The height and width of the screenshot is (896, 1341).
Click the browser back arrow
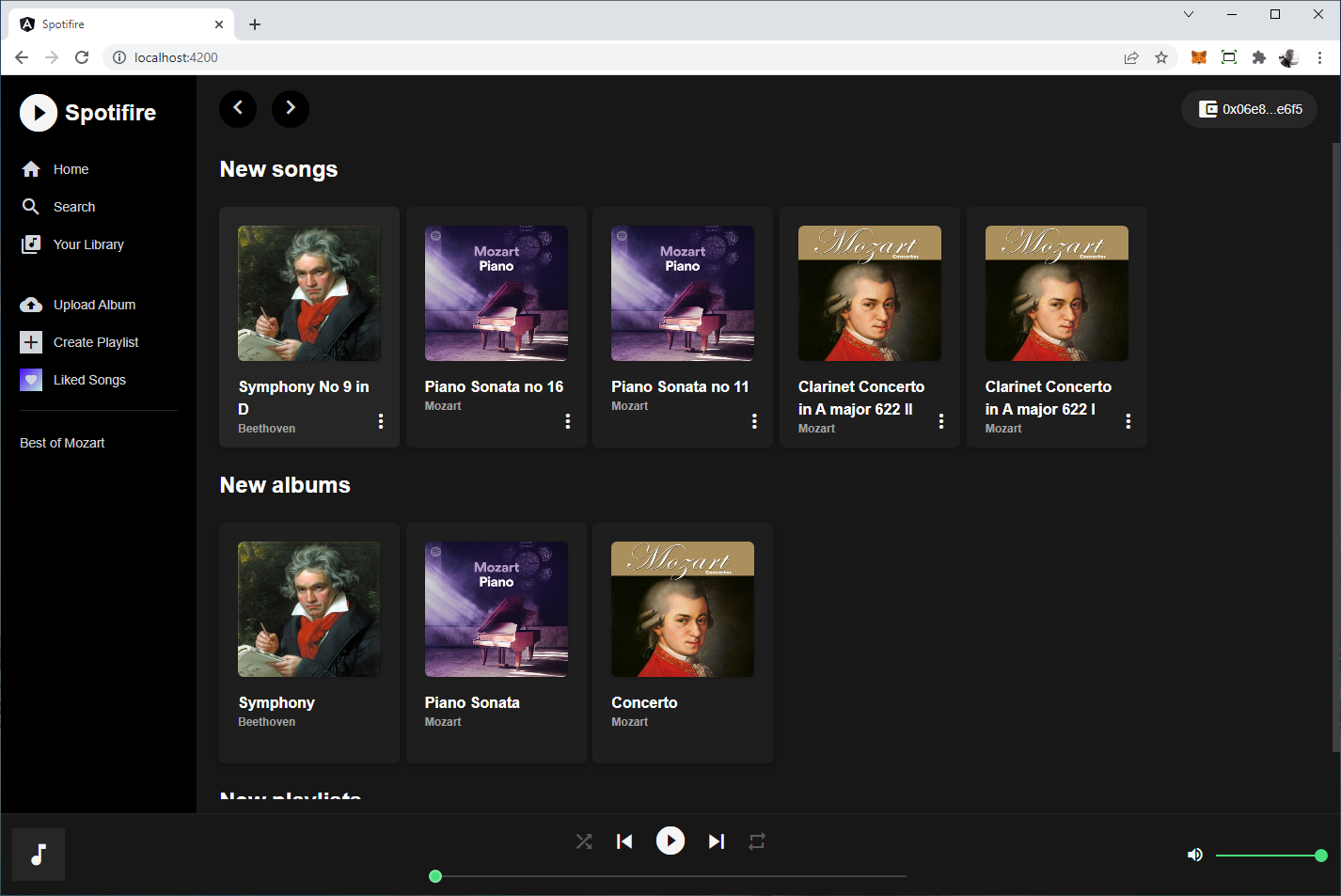[x=22, y=57]
